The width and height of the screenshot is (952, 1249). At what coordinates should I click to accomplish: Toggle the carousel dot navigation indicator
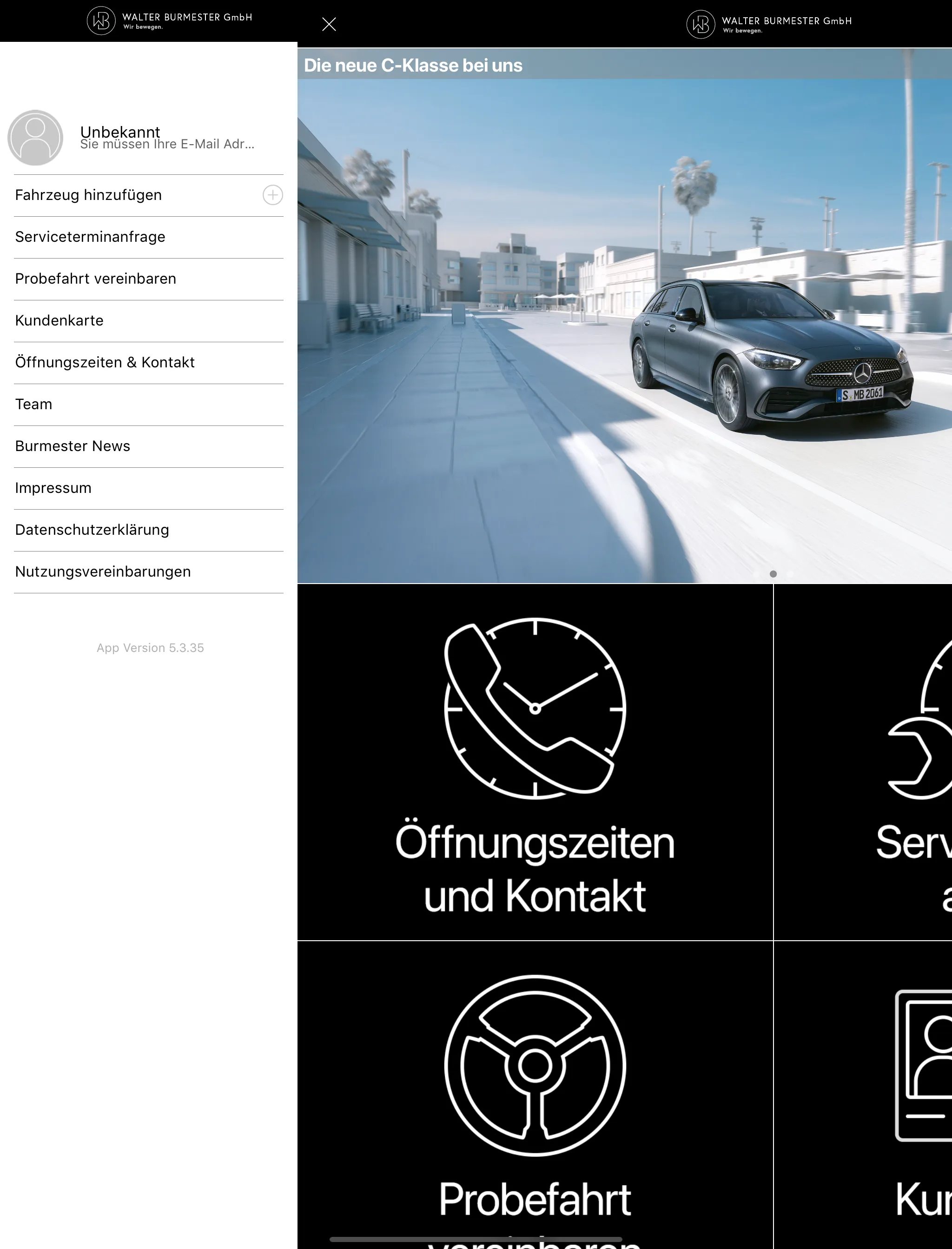coord(773,573)
